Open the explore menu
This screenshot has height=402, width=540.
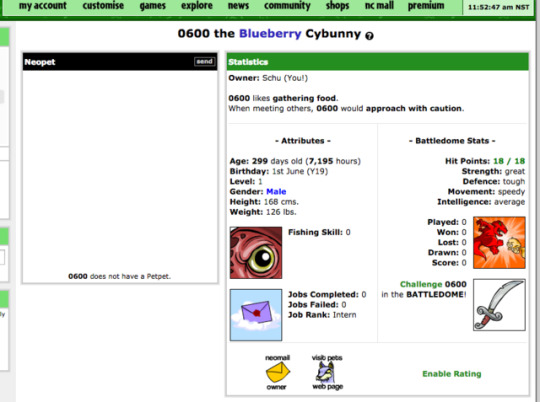(x=197, y=6)
